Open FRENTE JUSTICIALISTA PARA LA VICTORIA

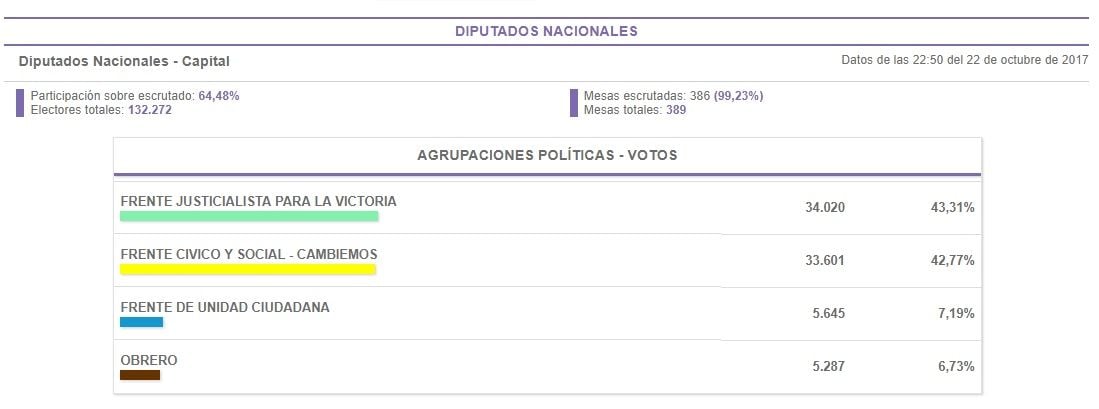point(258,201)
